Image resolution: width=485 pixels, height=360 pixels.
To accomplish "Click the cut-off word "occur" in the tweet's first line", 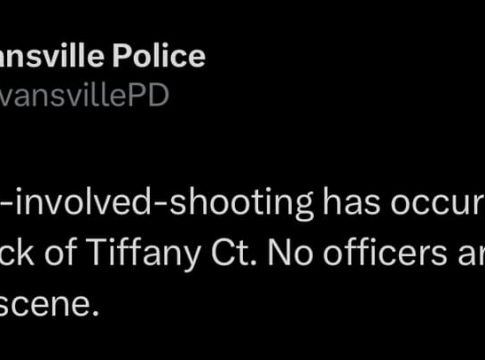I will 437,203.
